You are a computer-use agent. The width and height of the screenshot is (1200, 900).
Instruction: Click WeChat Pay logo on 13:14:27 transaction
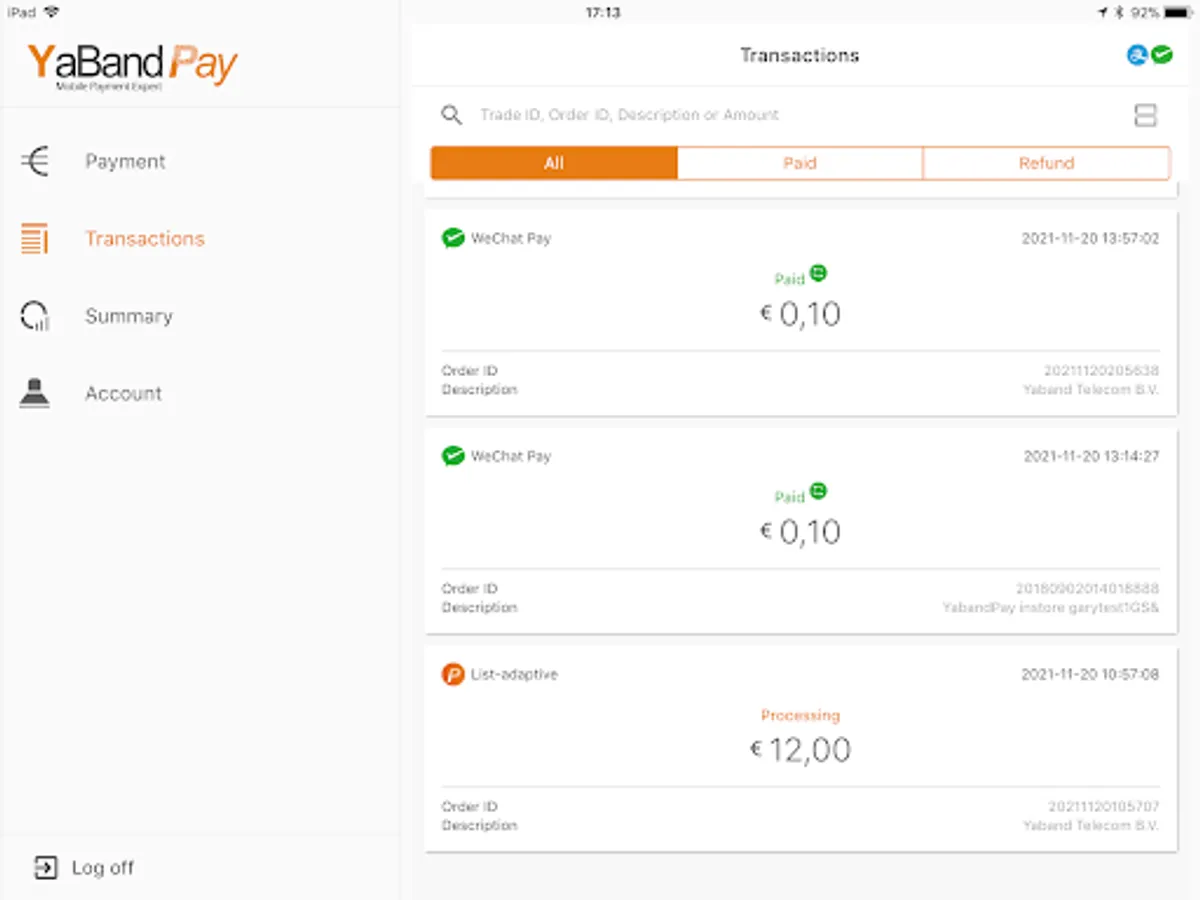(453, 456)
